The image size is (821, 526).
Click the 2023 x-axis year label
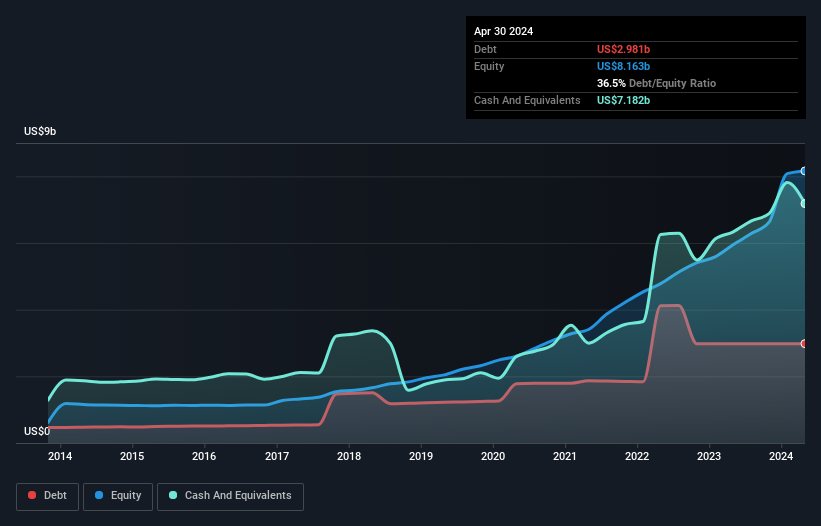tap(709, 456)
